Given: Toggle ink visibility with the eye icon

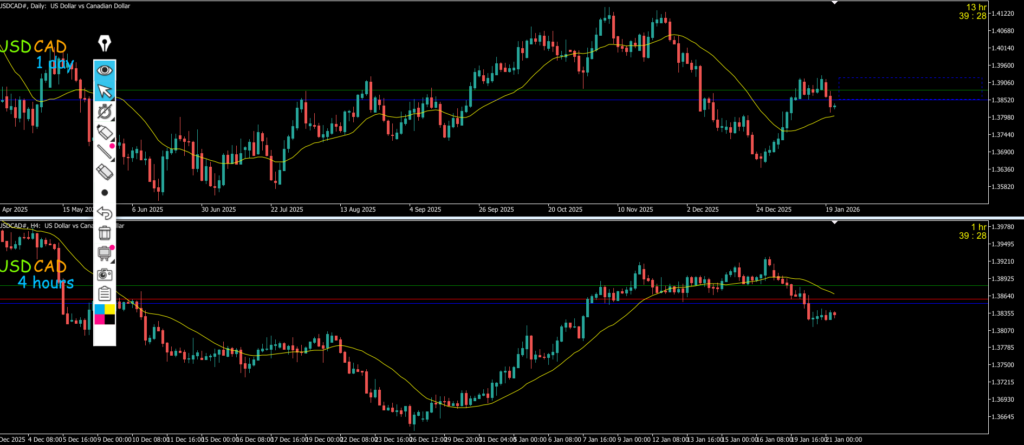Looking at the screenshot, I should pyautogui.click(x=104, y=71).
